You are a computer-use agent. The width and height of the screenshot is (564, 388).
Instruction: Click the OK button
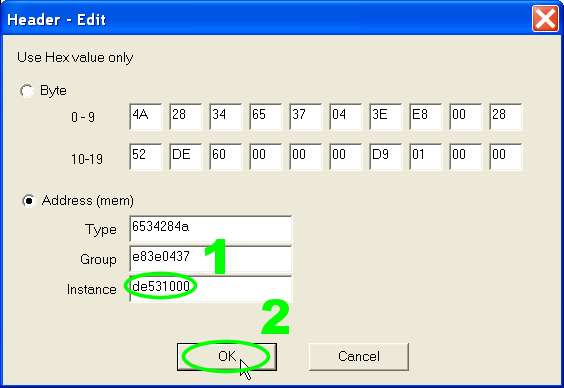(227, 356)
